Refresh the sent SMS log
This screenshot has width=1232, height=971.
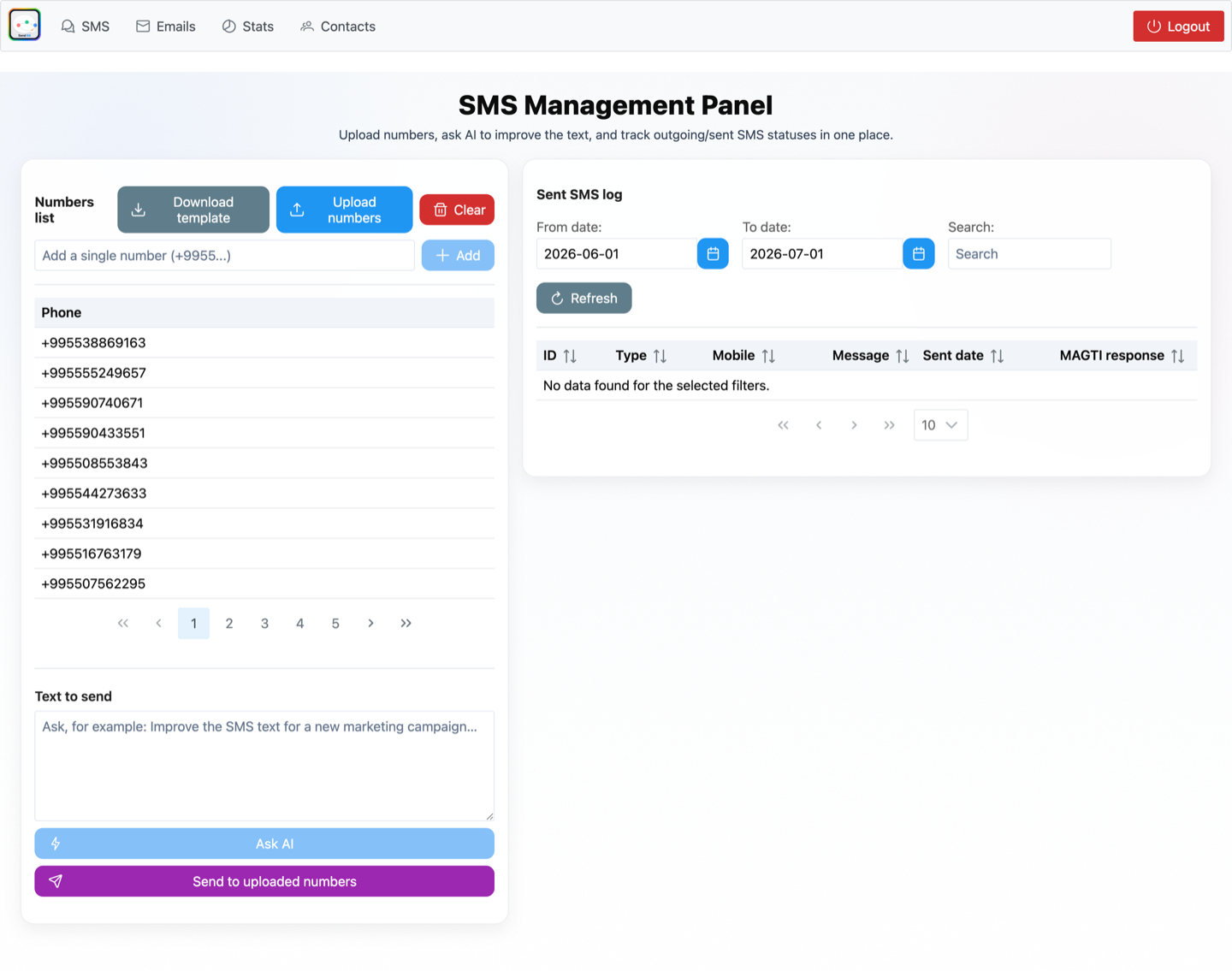point(584,298)
